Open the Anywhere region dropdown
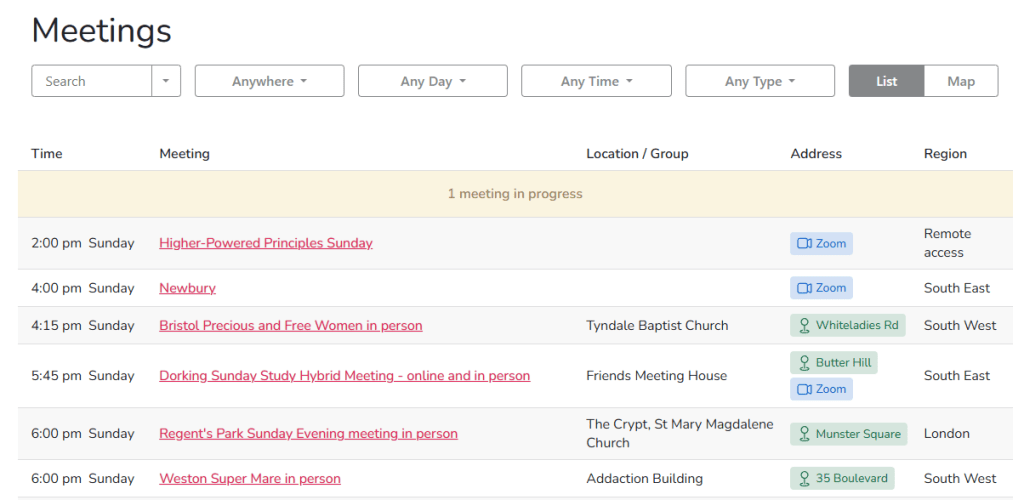Image resolution: width=1024 pixels, height=500 pixels. pyautogui.click(x=269, y=81)
